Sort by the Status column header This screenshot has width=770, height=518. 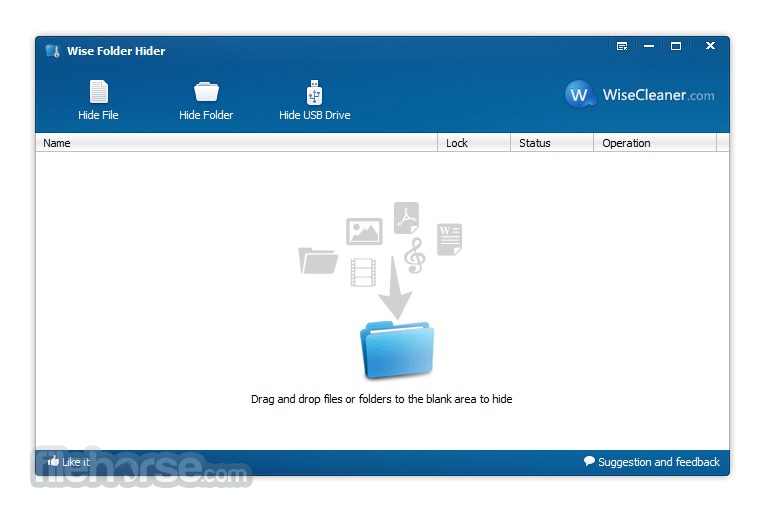click(x=552, y=143)
